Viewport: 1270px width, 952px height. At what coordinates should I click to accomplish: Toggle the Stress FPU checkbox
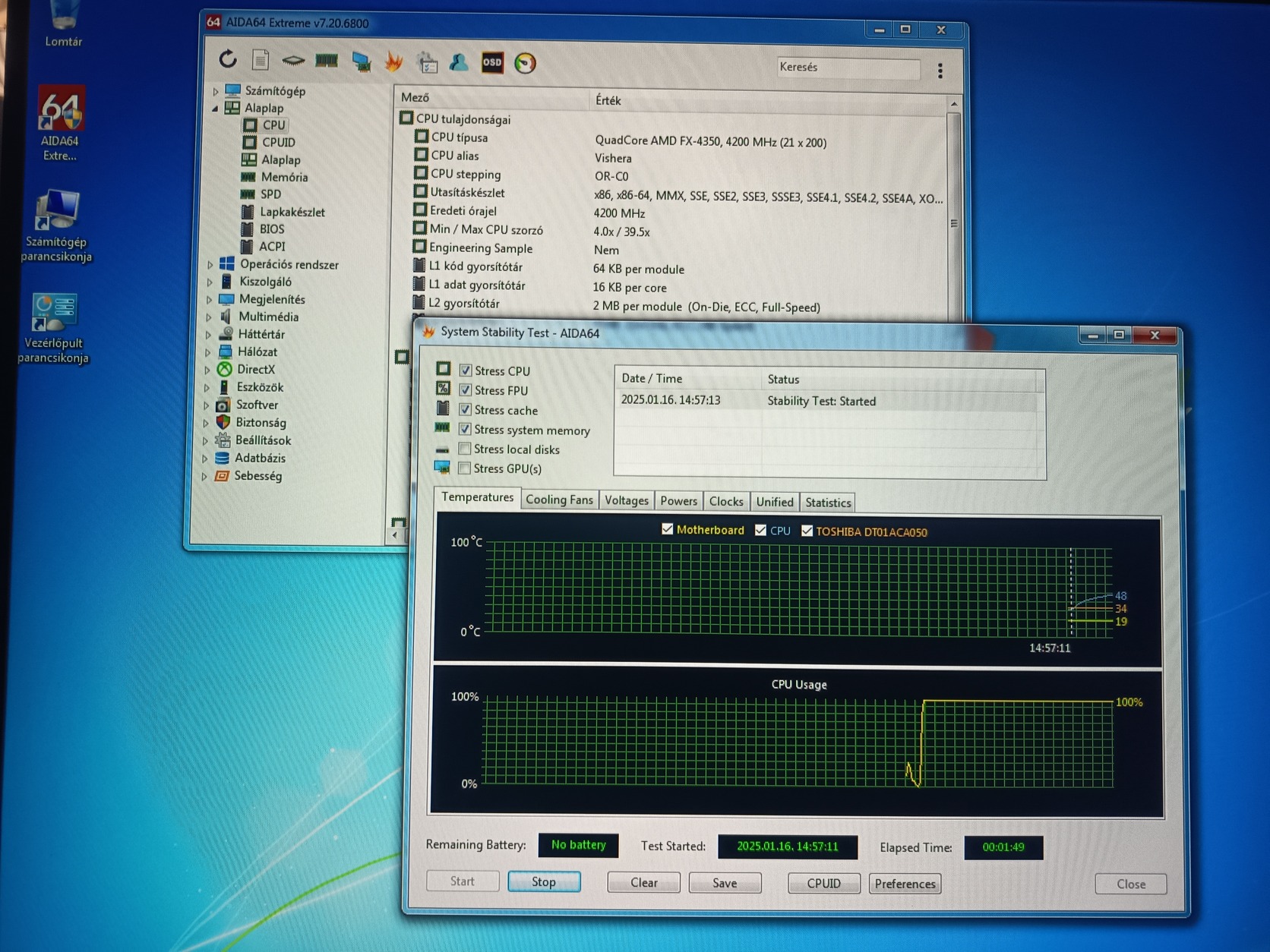click(x=465, y=389)
